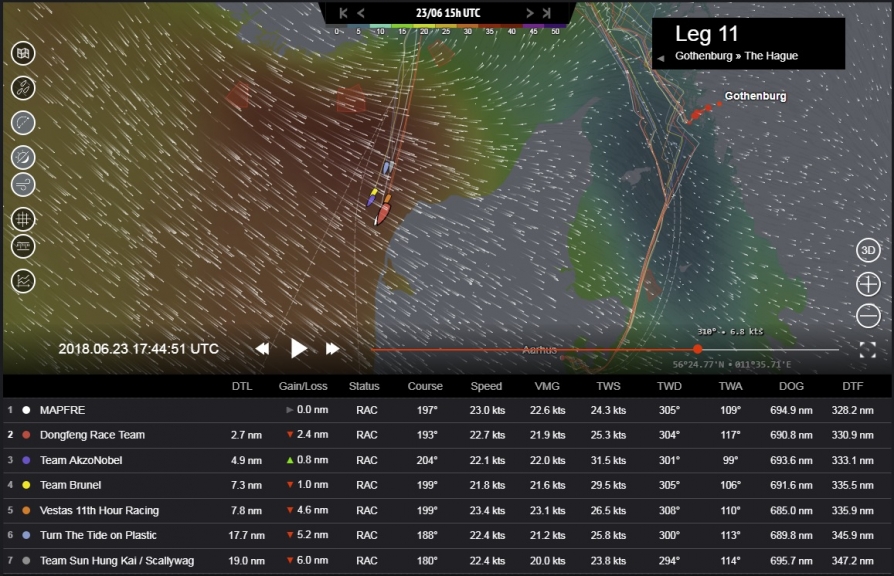Sort table by VMG column
894x576 pixels.
coord(547,386)
